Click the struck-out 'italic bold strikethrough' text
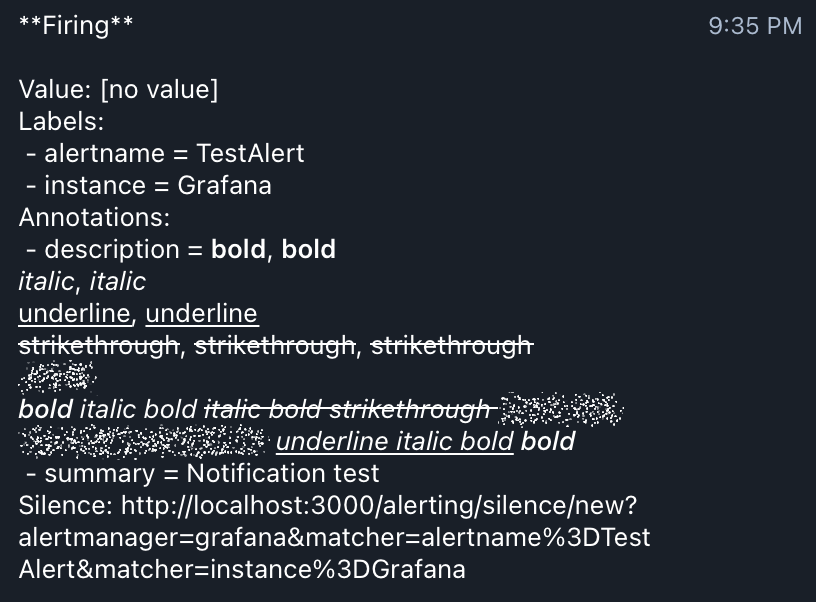816x602 pixels. coord(347,409)
